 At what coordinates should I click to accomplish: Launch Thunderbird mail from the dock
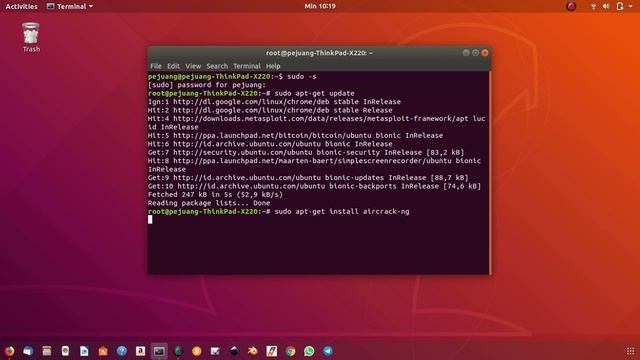[x=28, y=351]
